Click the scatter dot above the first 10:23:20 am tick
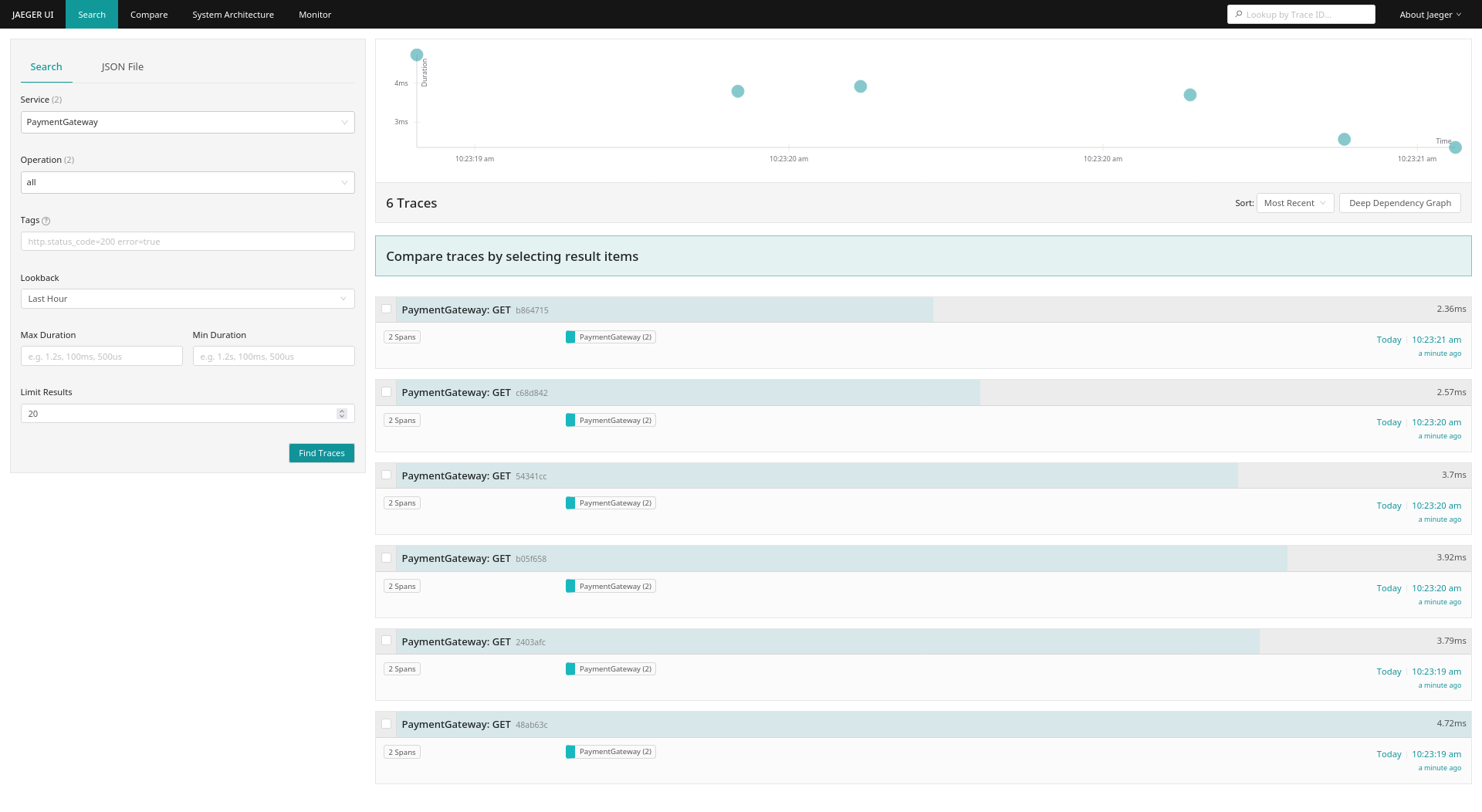1482x812 pixels. pyautogui.click(x=738, y=91)
